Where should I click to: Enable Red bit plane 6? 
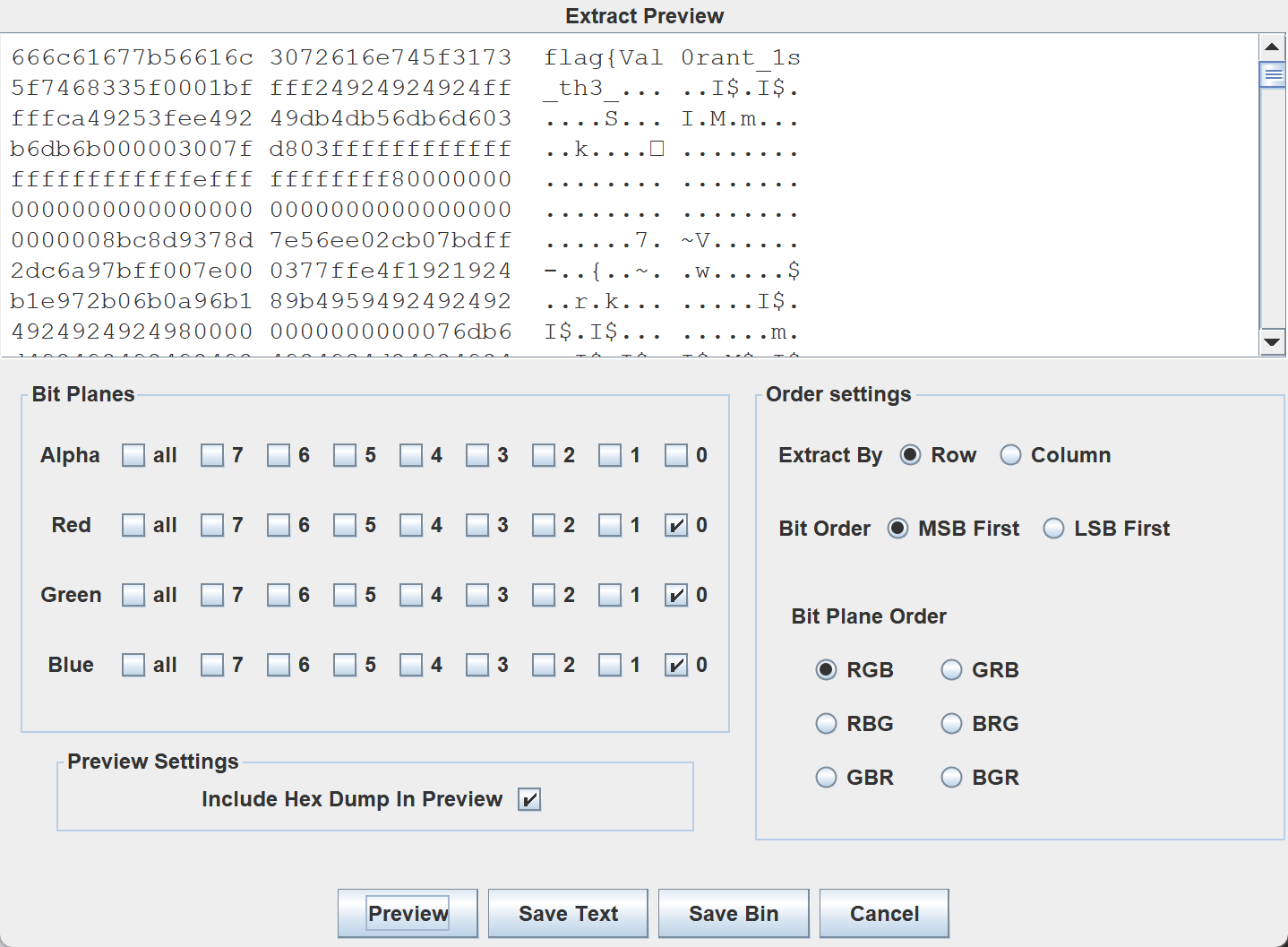coord(279,525)
